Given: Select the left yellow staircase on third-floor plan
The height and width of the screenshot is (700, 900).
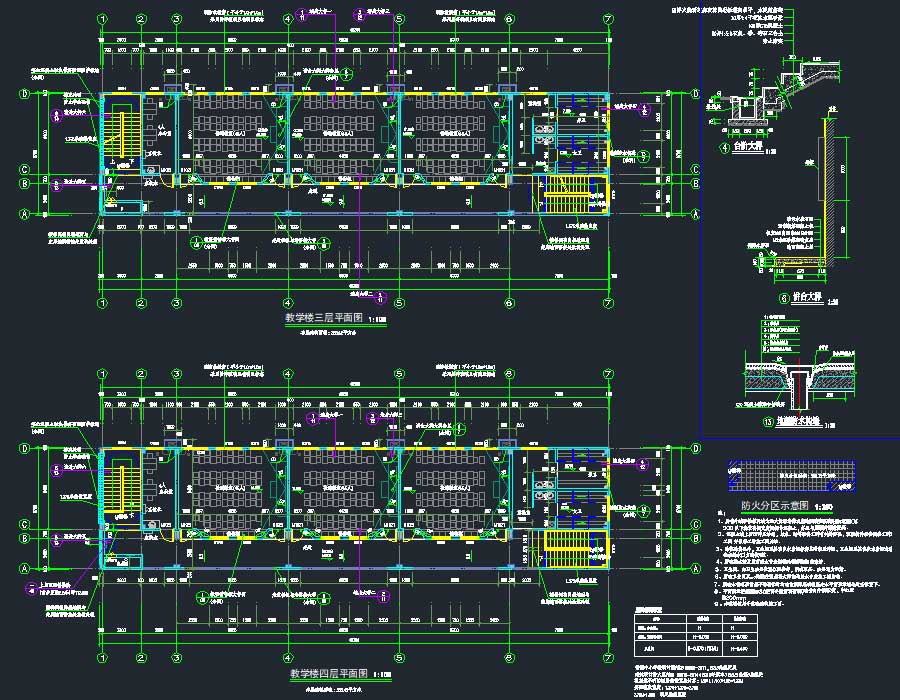Looking at the screenshot, I should [122, 134].
